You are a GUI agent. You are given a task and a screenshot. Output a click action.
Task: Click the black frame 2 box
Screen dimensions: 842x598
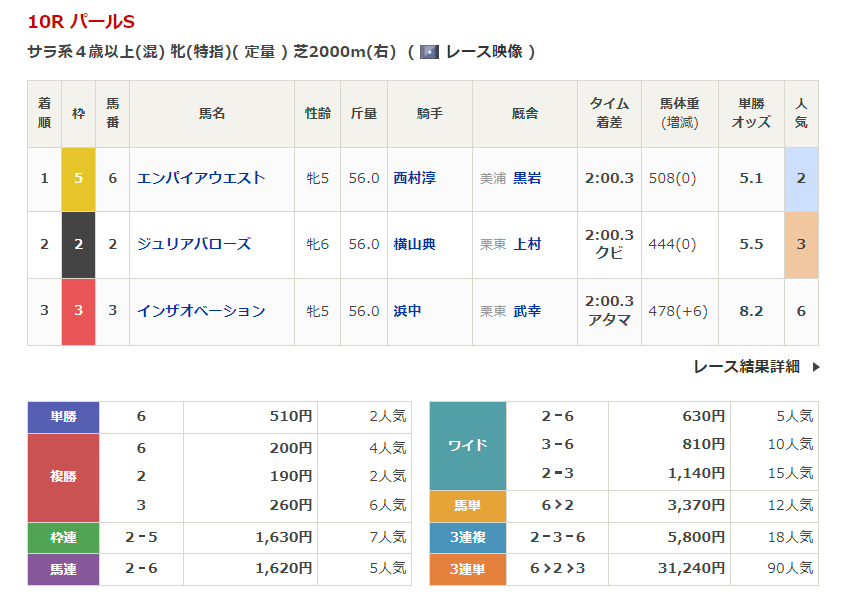coord(79,244)
